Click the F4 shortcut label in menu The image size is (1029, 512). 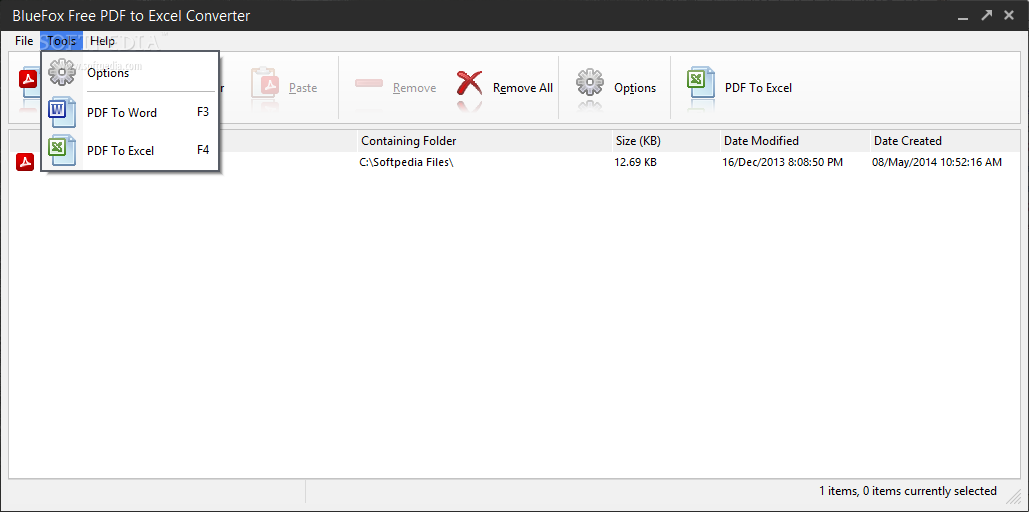[x=203, y=150]
